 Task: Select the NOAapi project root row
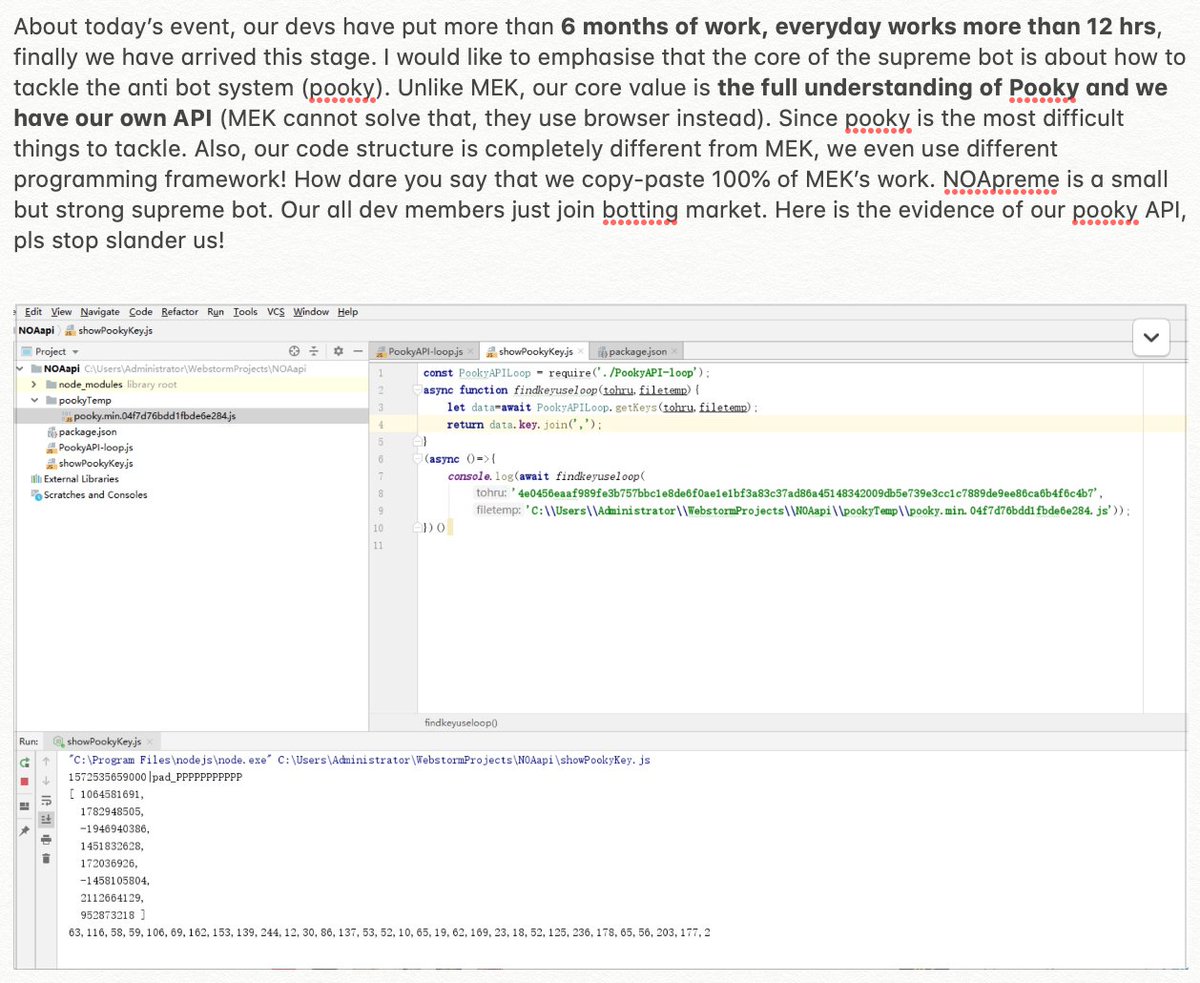pyautogui.click(x=191, y=368)
